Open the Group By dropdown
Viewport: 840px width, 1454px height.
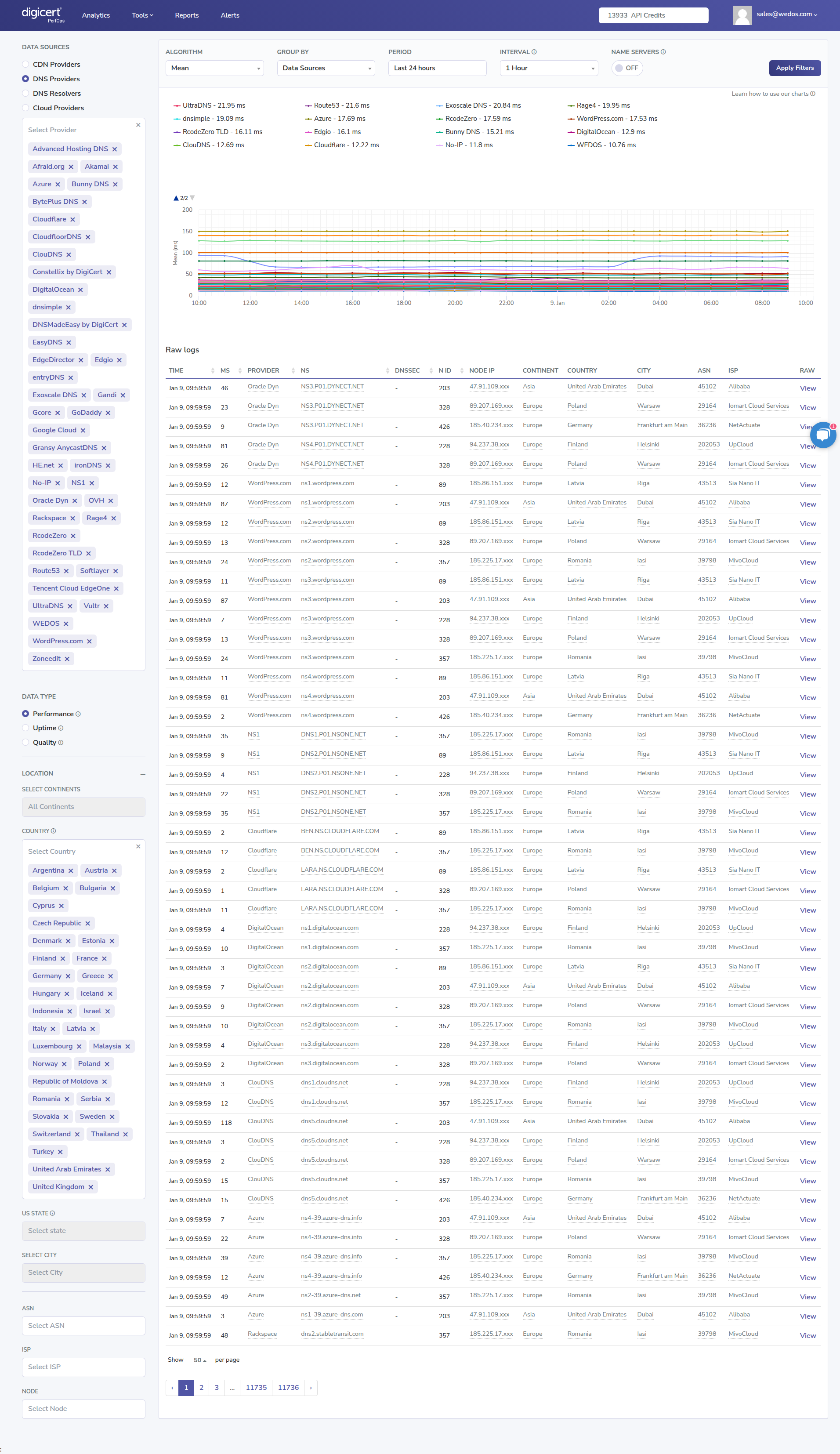(x=326, y=68)
